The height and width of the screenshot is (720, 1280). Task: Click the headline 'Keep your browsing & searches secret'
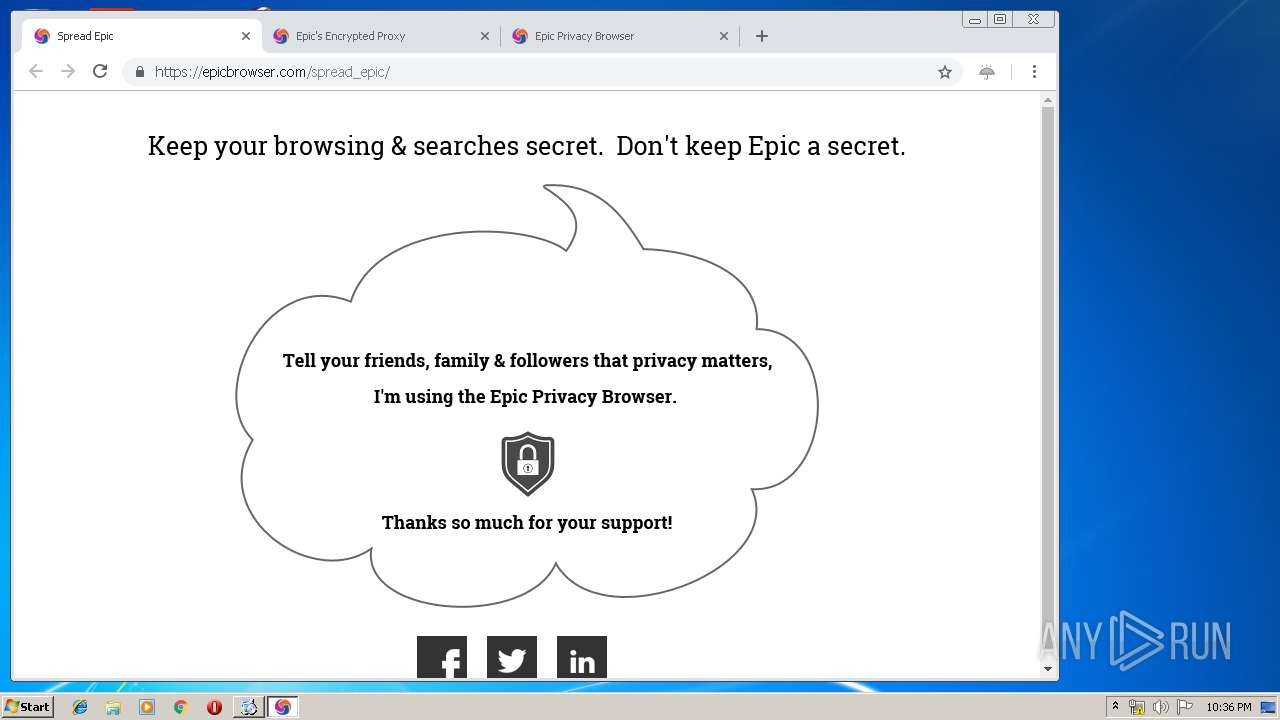point(375,146)
